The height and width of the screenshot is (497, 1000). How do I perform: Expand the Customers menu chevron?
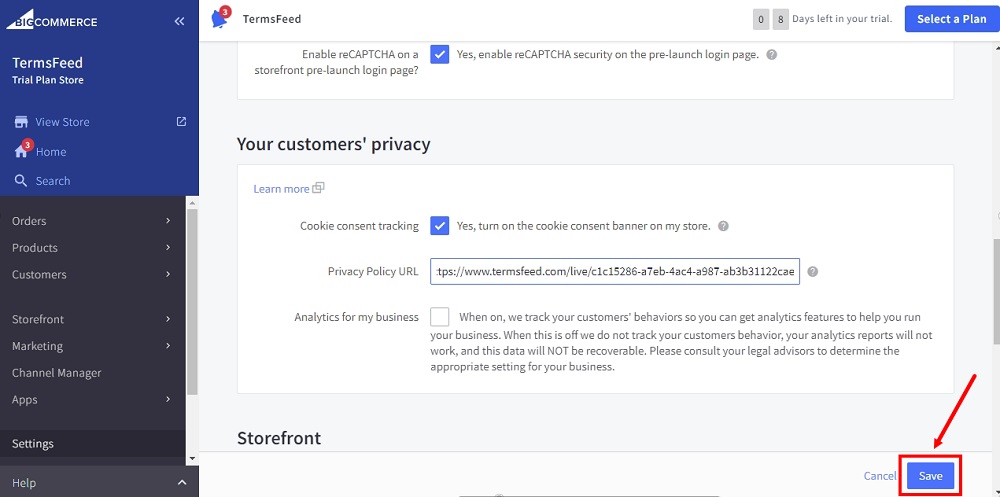[168, 274]
